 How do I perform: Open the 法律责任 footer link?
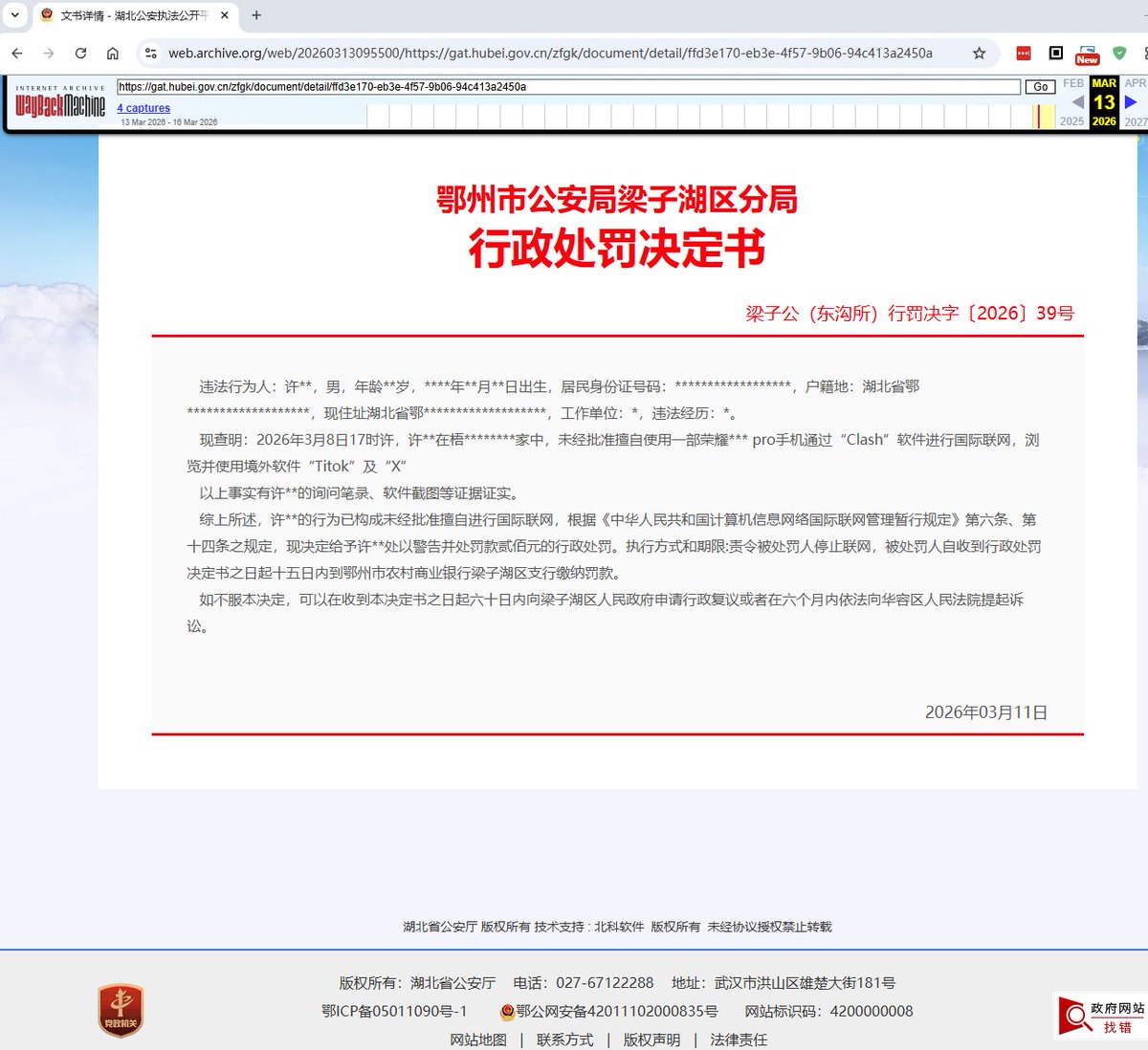pyautogui.click(x=739, y=1039)
